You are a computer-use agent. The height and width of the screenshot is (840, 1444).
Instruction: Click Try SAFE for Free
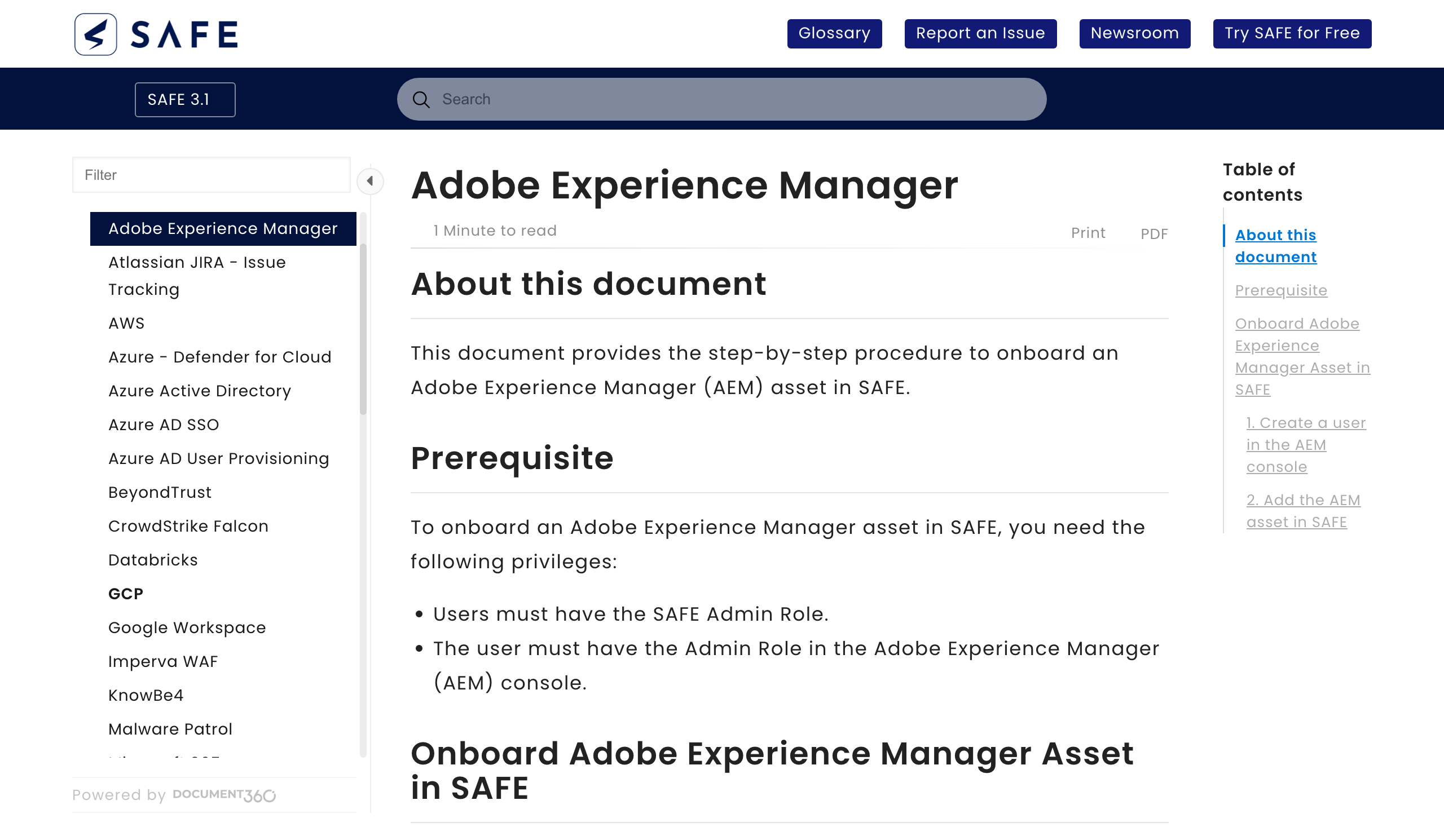1292,34
